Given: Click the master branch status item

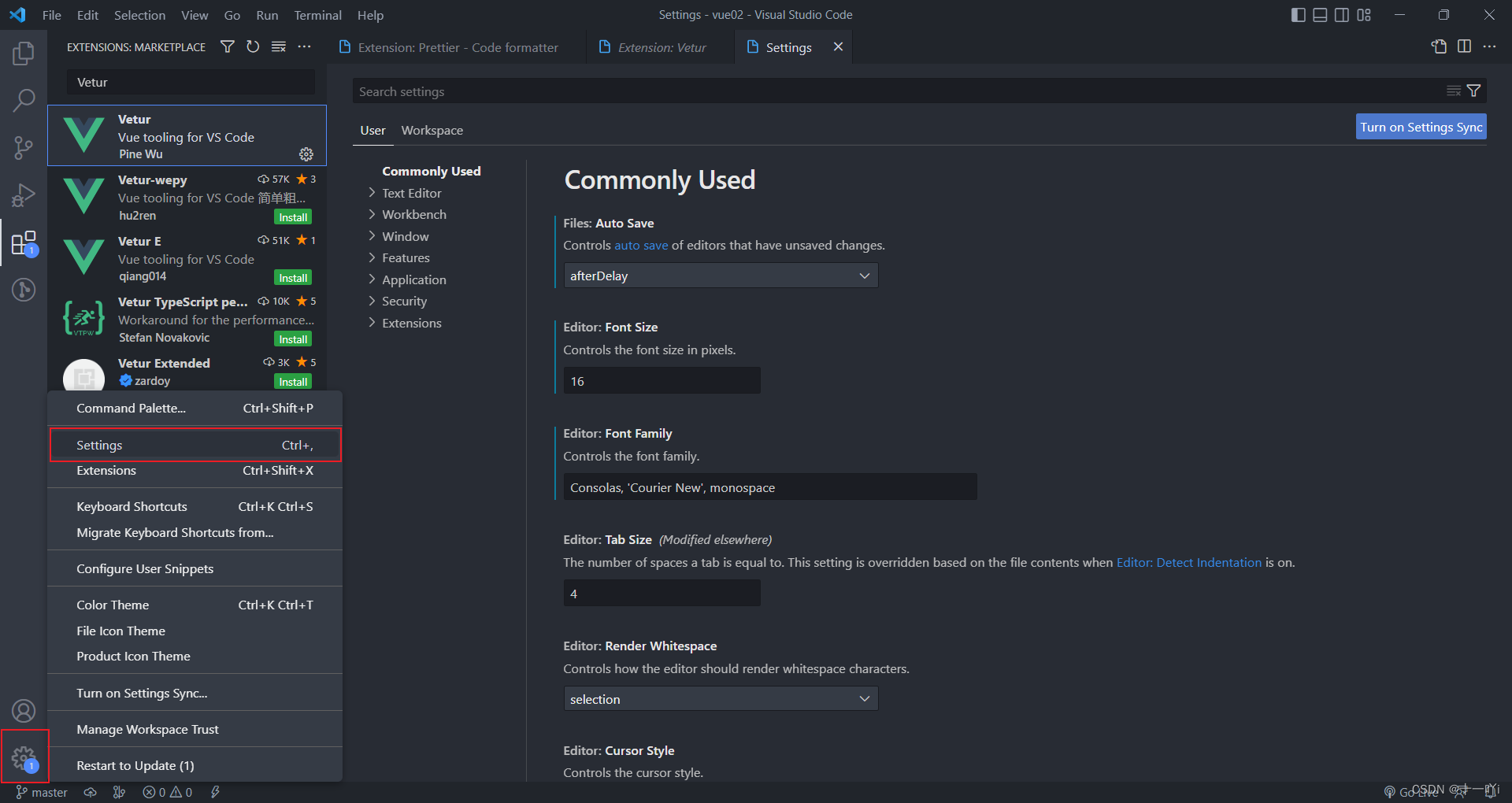Looking at the screenshot, I should [42, 792].
